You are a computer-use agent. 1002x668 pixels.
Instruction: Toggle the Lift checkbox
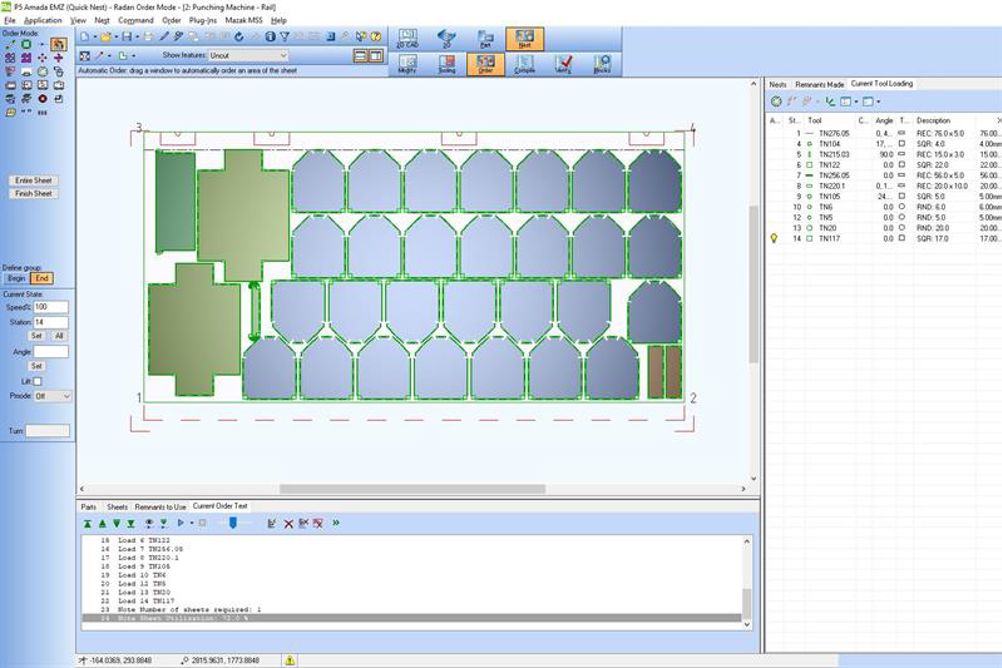click(x=37, y=382)
